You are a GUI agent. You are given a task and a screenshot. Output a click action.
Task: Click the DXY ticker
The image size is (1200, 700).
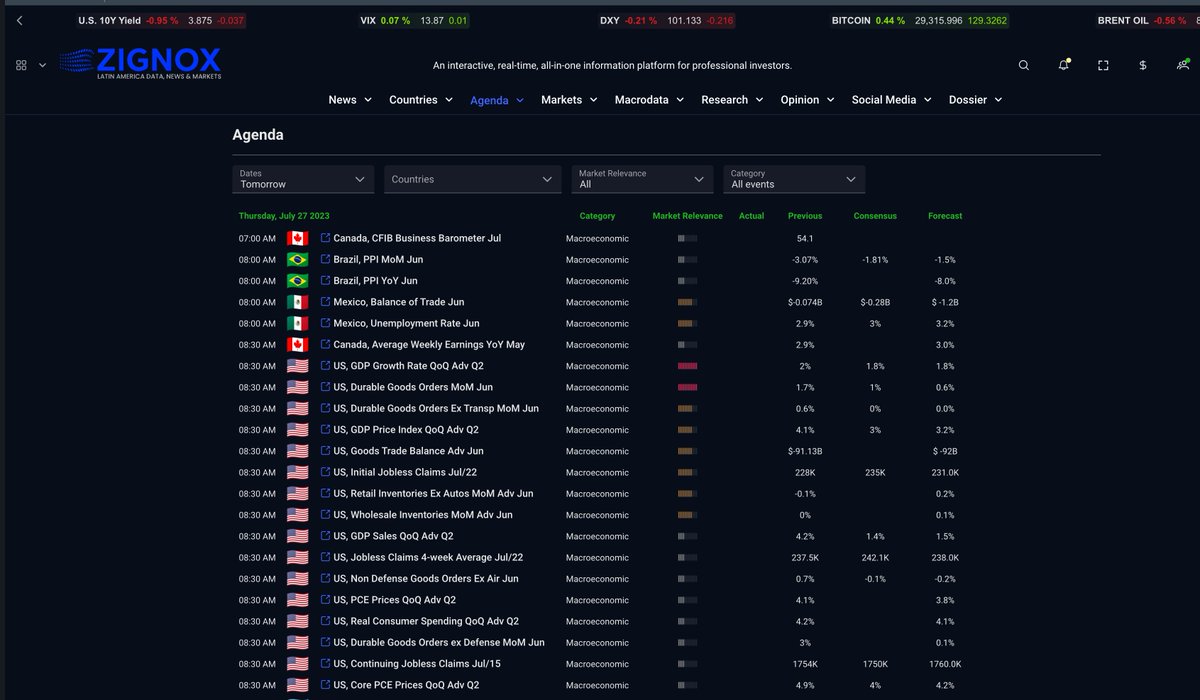[x=668, y=20]
